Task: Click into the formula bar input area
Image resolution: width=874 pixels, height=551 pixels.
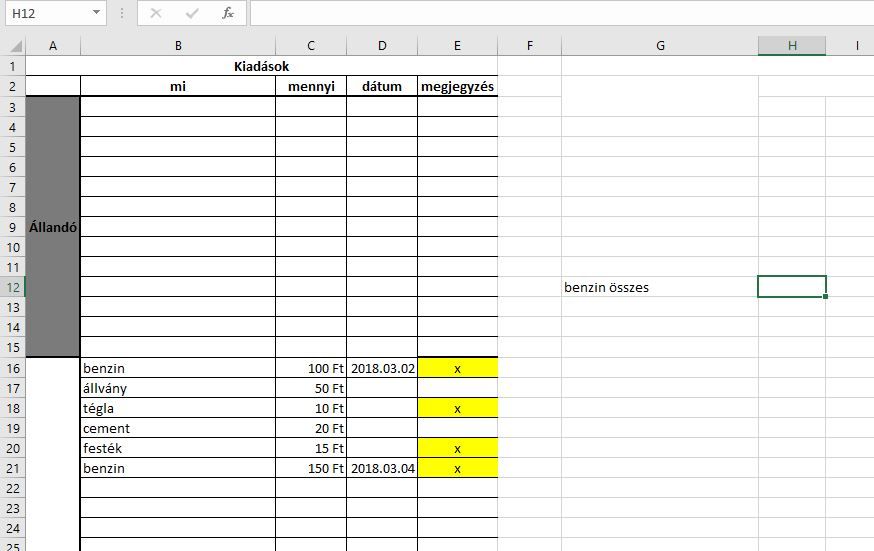Action: (x=562, y=13)
